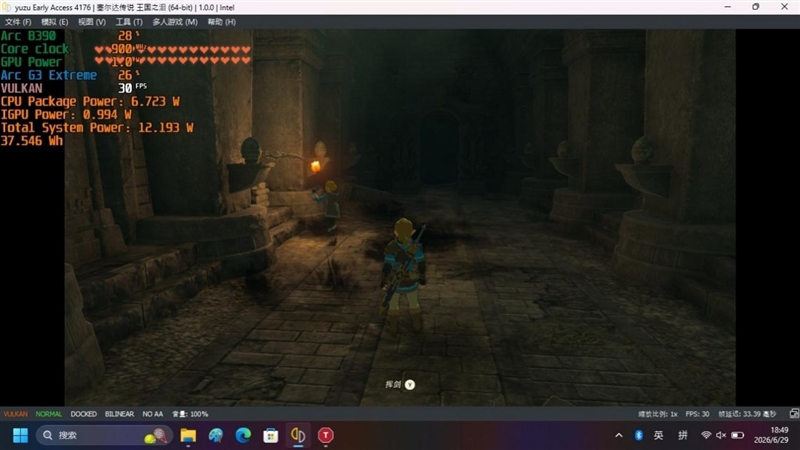Open Microsoft Edge from the taskbar
Viewport: 800px width, 450px height.
coord(243,435)
